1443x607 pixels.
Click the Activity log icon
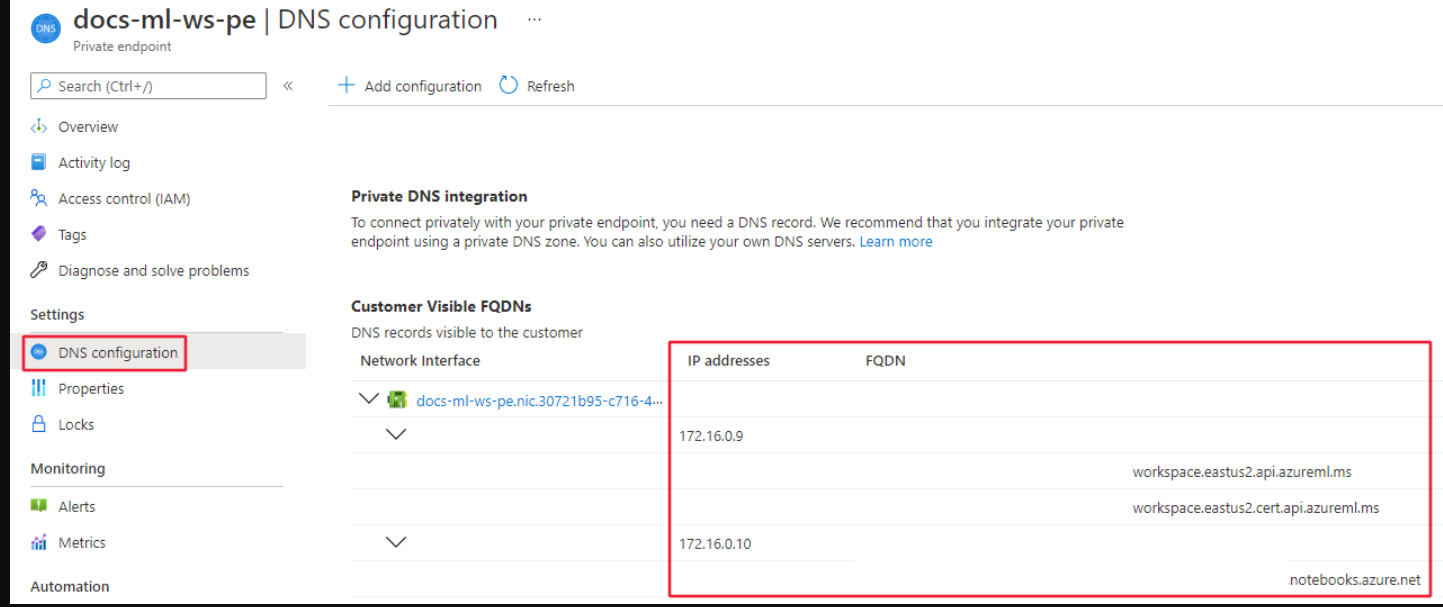pyautogui.click(x=39, y=162)
